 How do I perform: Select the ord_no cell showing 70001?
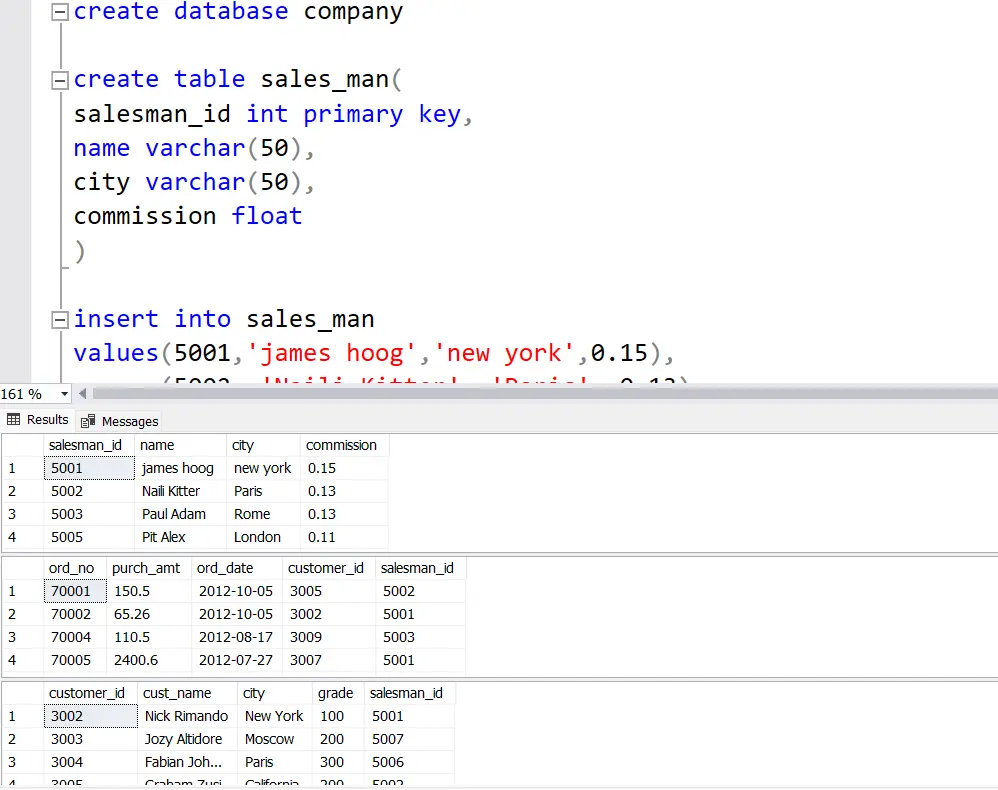(x=73, y=590)
